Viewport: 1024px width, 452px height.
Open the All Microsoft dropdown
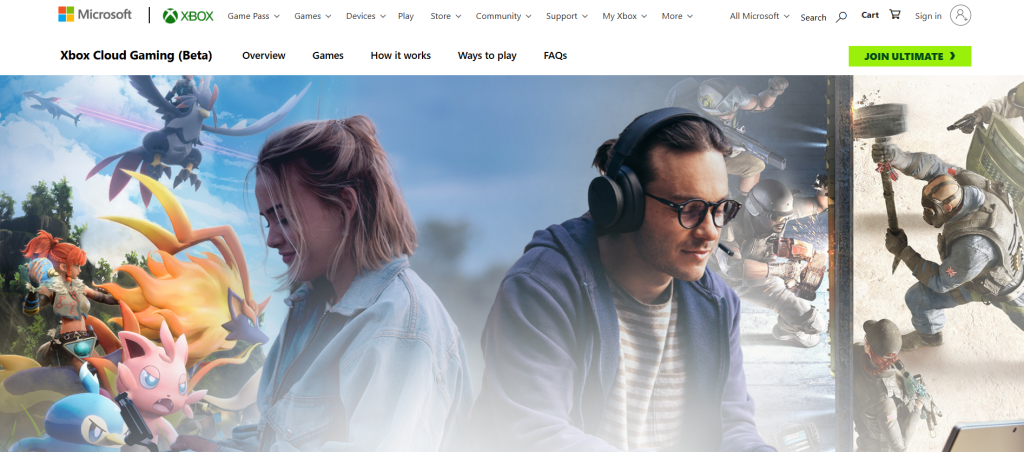click(x=759, y=16)
